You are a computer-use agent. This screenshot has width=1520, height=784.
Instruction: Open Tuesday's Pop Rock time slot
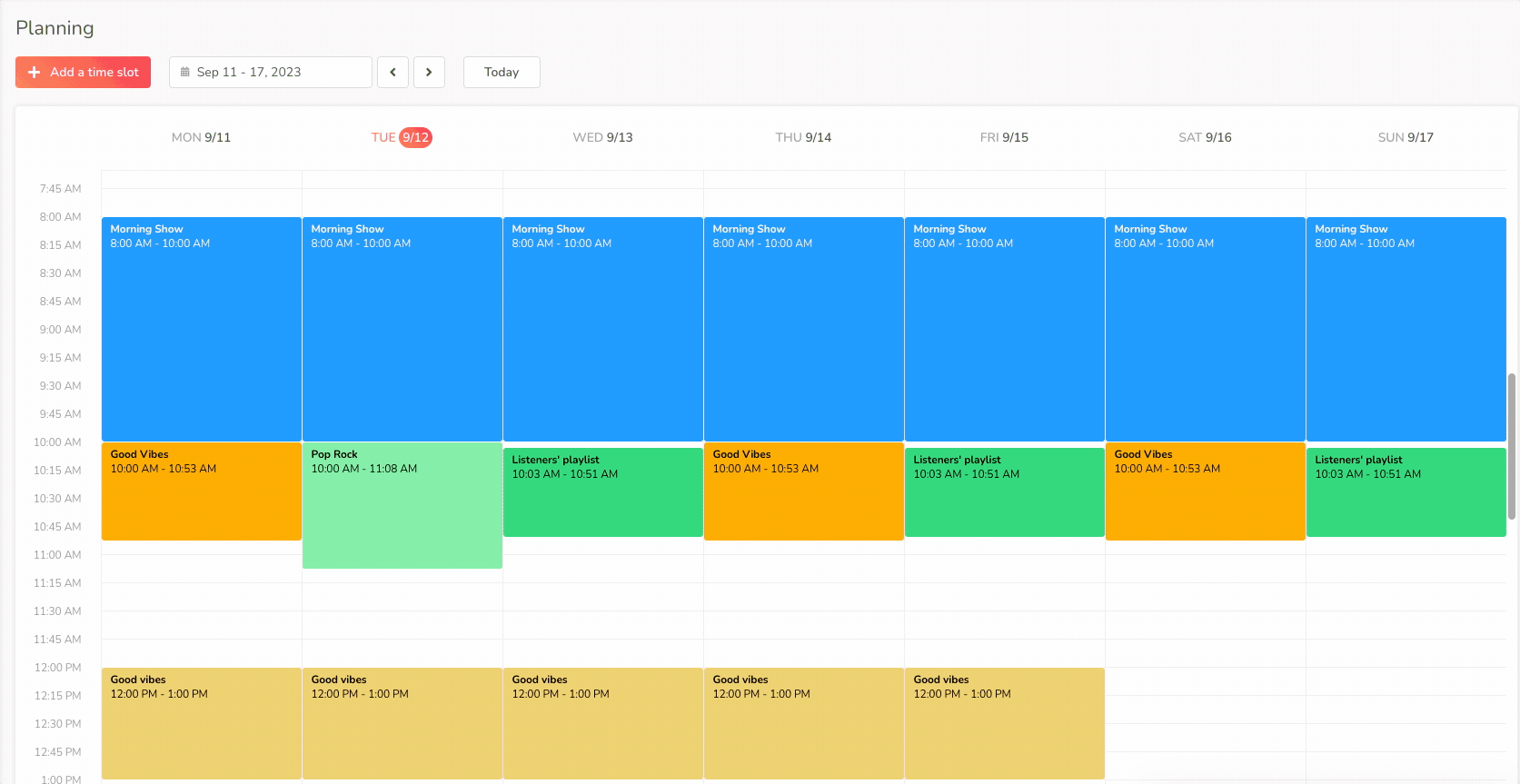[402, 505]
